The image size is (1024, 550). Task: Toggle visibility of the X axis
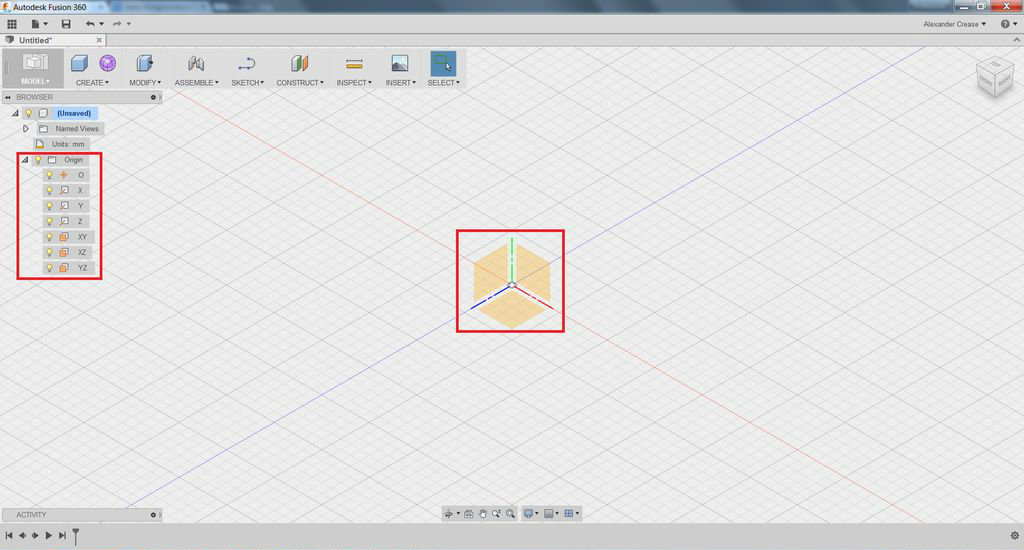[x=49, y=191]
